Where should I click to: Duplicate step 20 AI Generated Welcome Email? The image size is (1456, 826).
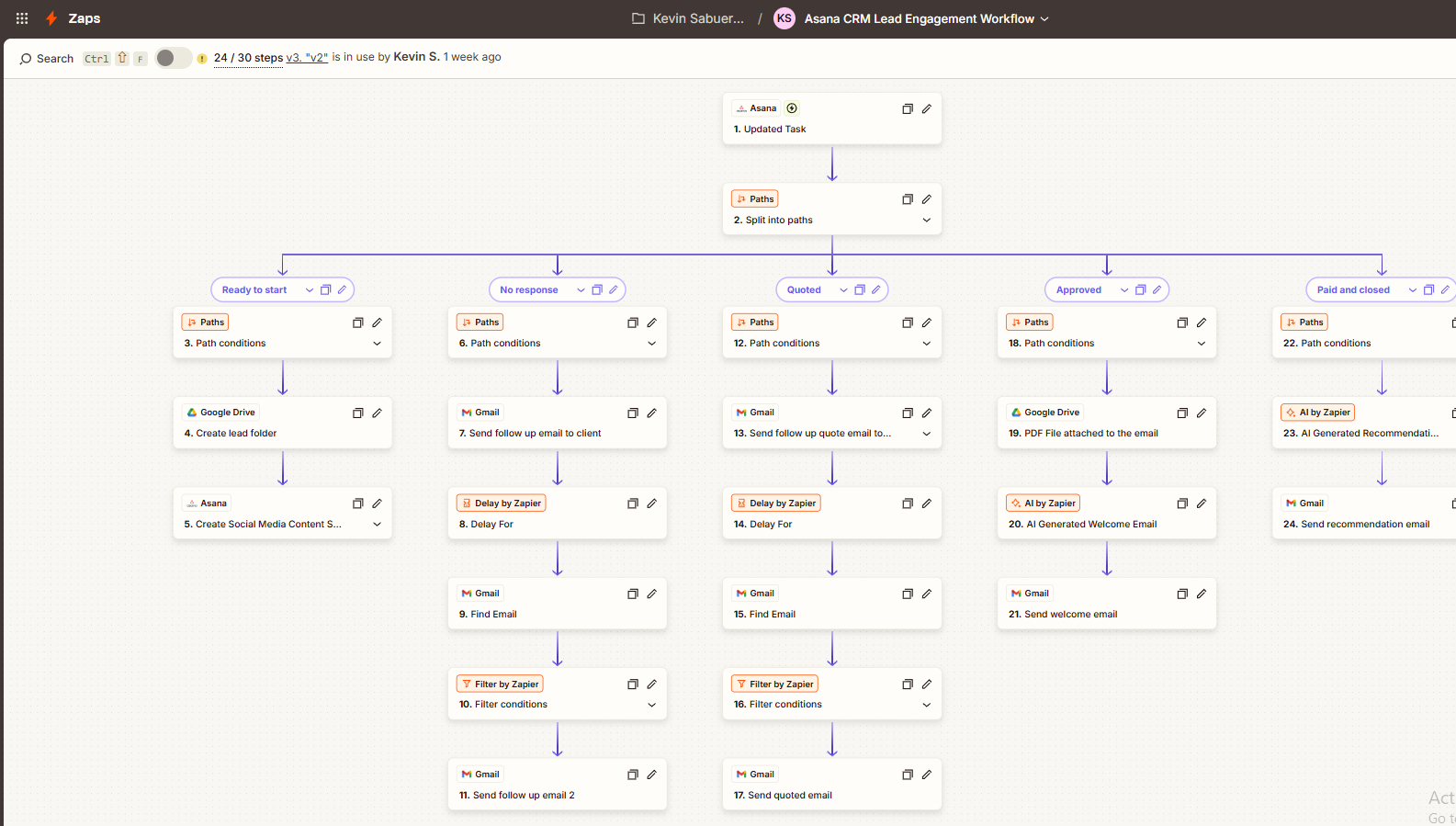(1182, 504)
